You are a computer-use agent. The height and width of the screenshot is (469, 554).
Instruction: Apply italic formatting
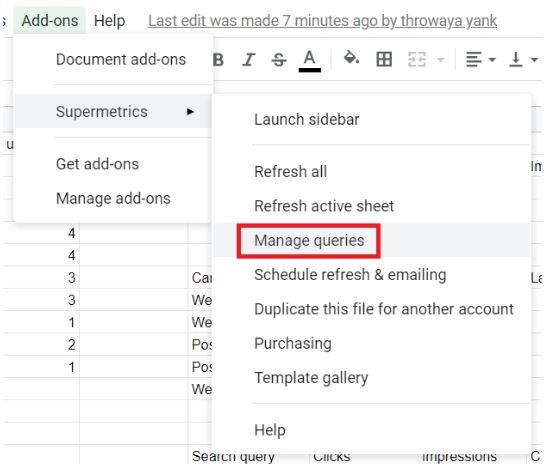pos(248,59)
